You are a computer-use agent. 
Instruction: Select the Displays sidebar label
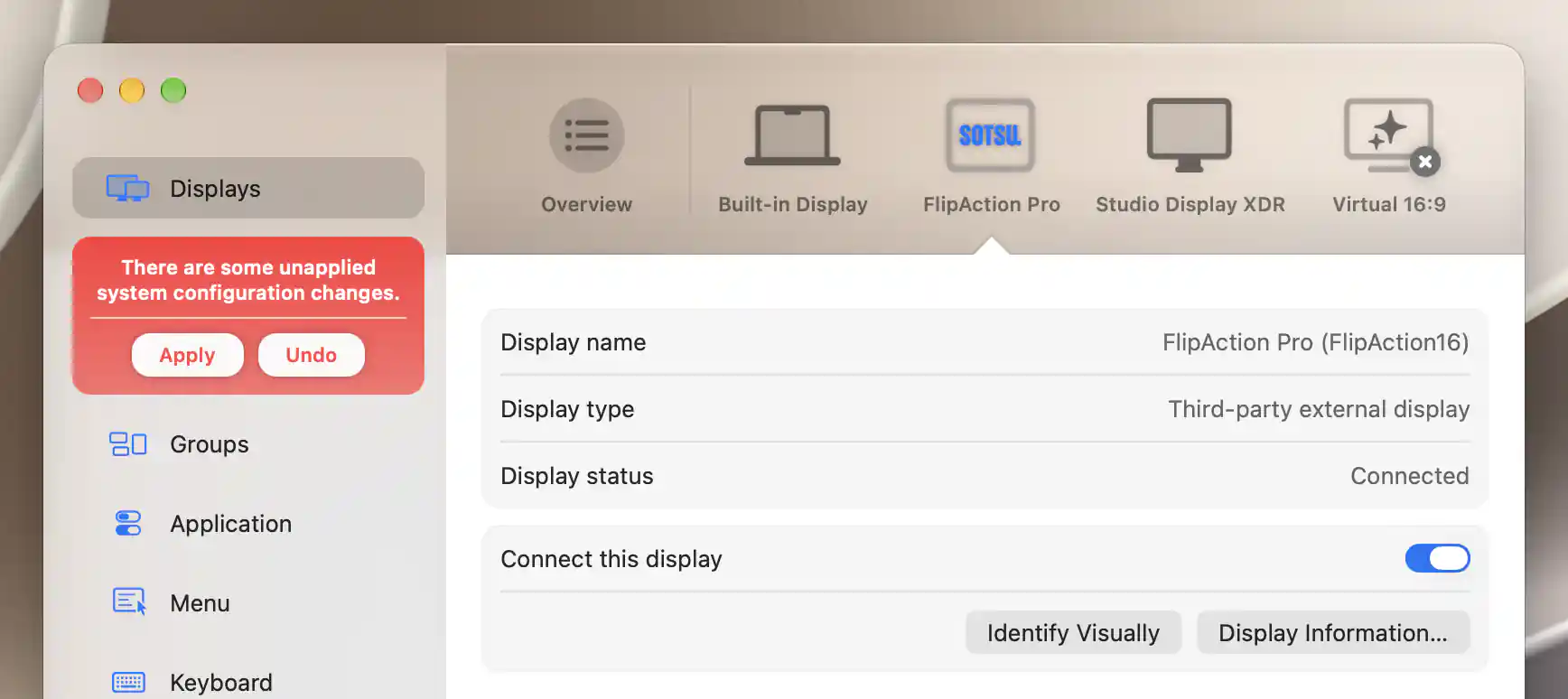(215, 188)
